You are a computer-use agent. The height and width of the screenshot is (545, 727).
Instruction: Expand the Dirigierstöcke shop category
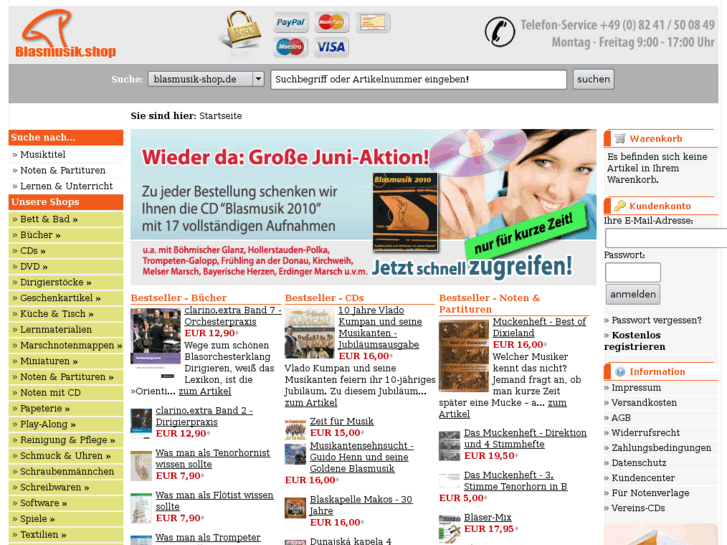pos(66,282)
